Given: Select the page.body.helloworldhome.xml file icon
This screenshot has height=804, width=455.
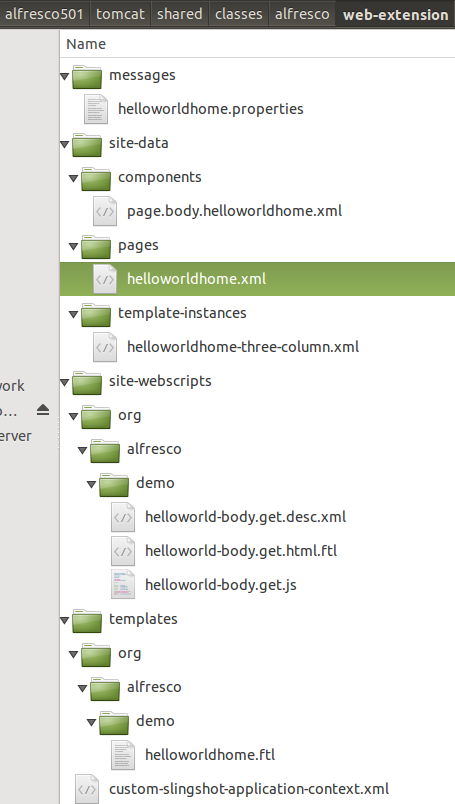Looking at the screenshot, I should click(105, 211).
